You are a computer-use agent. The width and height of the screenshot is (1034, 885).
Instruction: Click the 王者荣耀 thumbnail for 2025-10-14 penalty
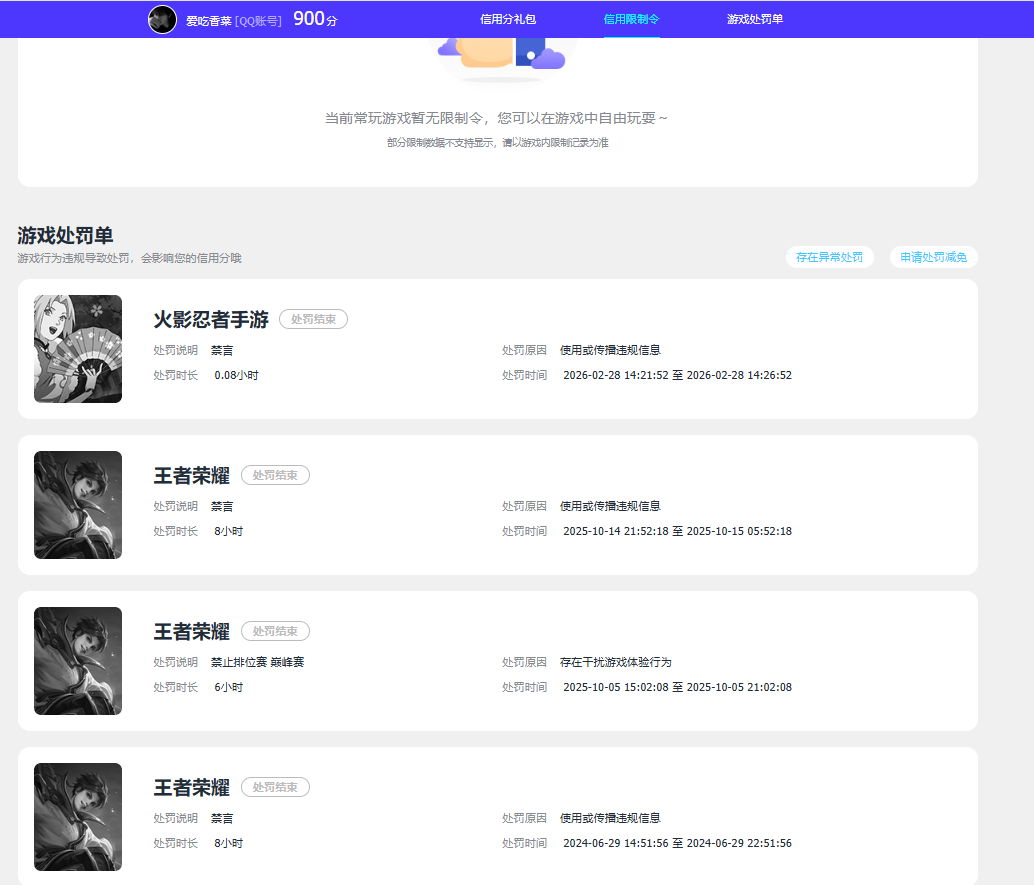click(x=78, y=505)
